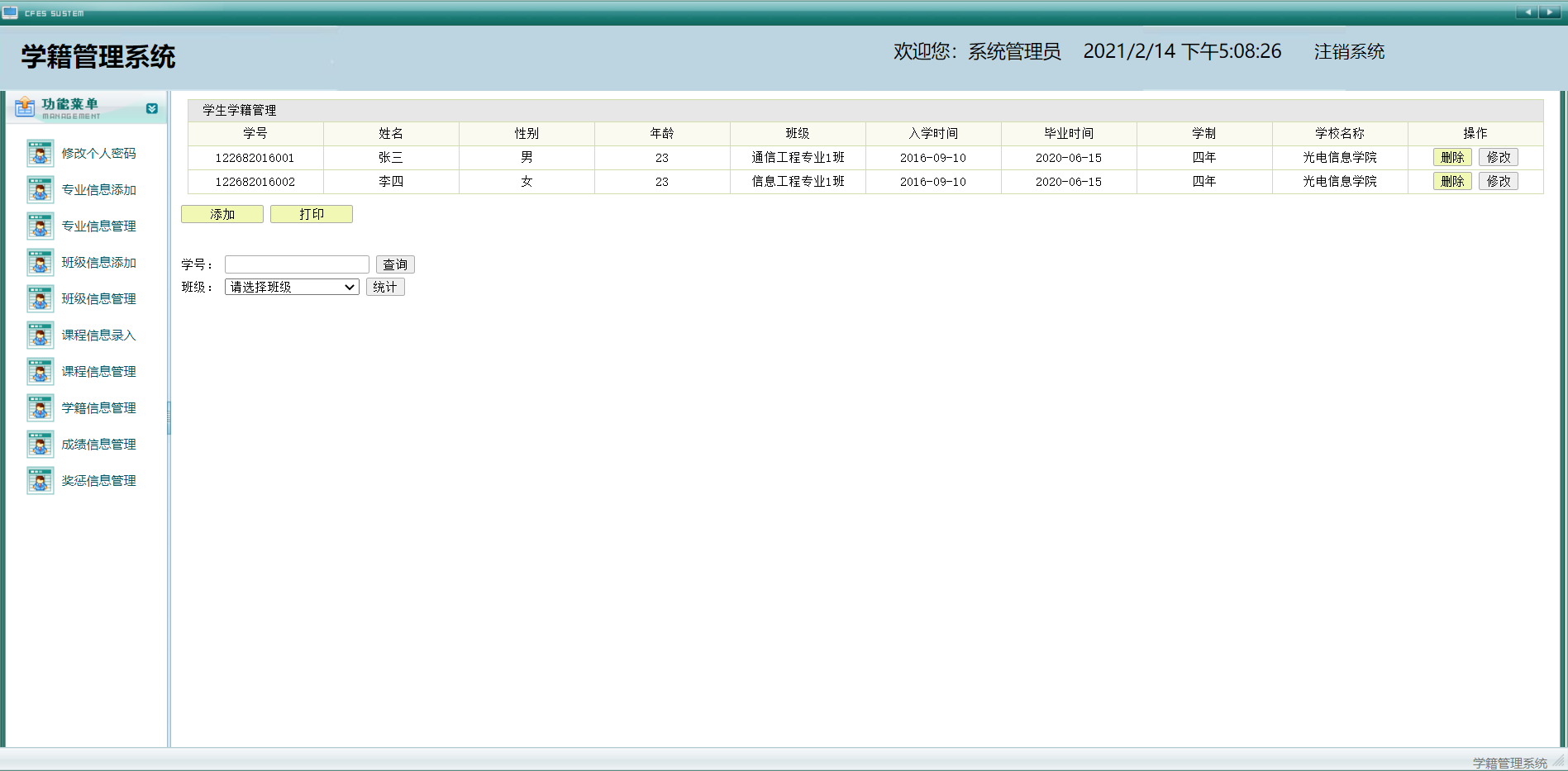Open 课程信息管理 menu item
This screenshot has height=771, width=1568.
(x=98, y=372)
